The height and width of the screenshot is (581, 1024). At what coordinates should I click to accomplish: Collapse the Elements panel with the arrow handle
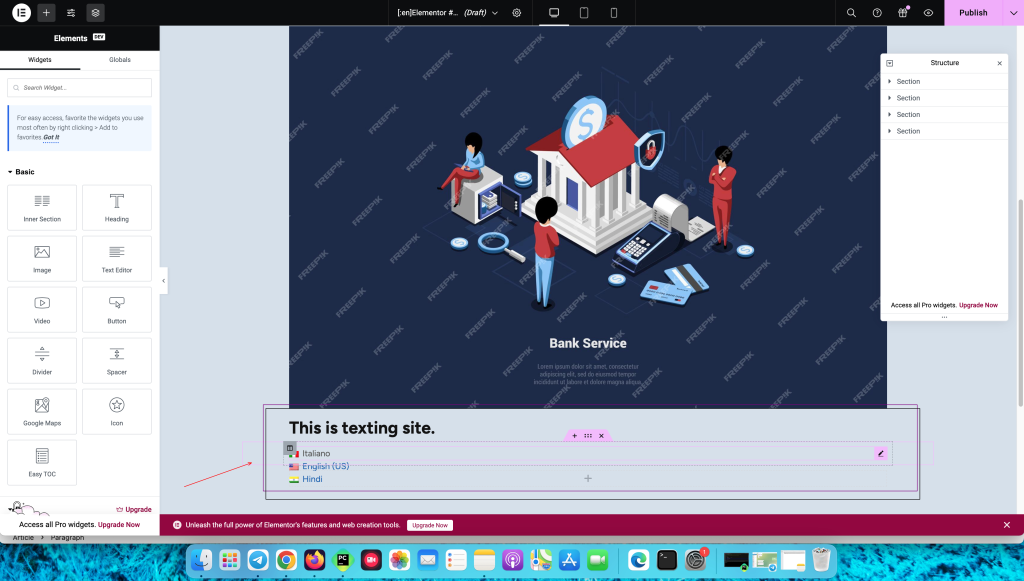pyautogui.click(x=163, y=281)
